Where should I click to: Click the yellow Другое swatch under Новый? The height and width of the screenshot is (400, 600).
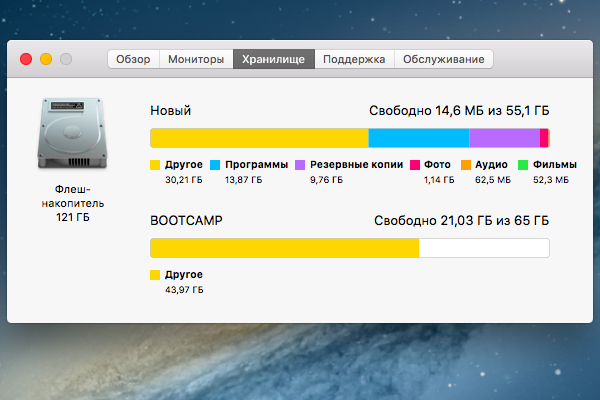point(155,164)
